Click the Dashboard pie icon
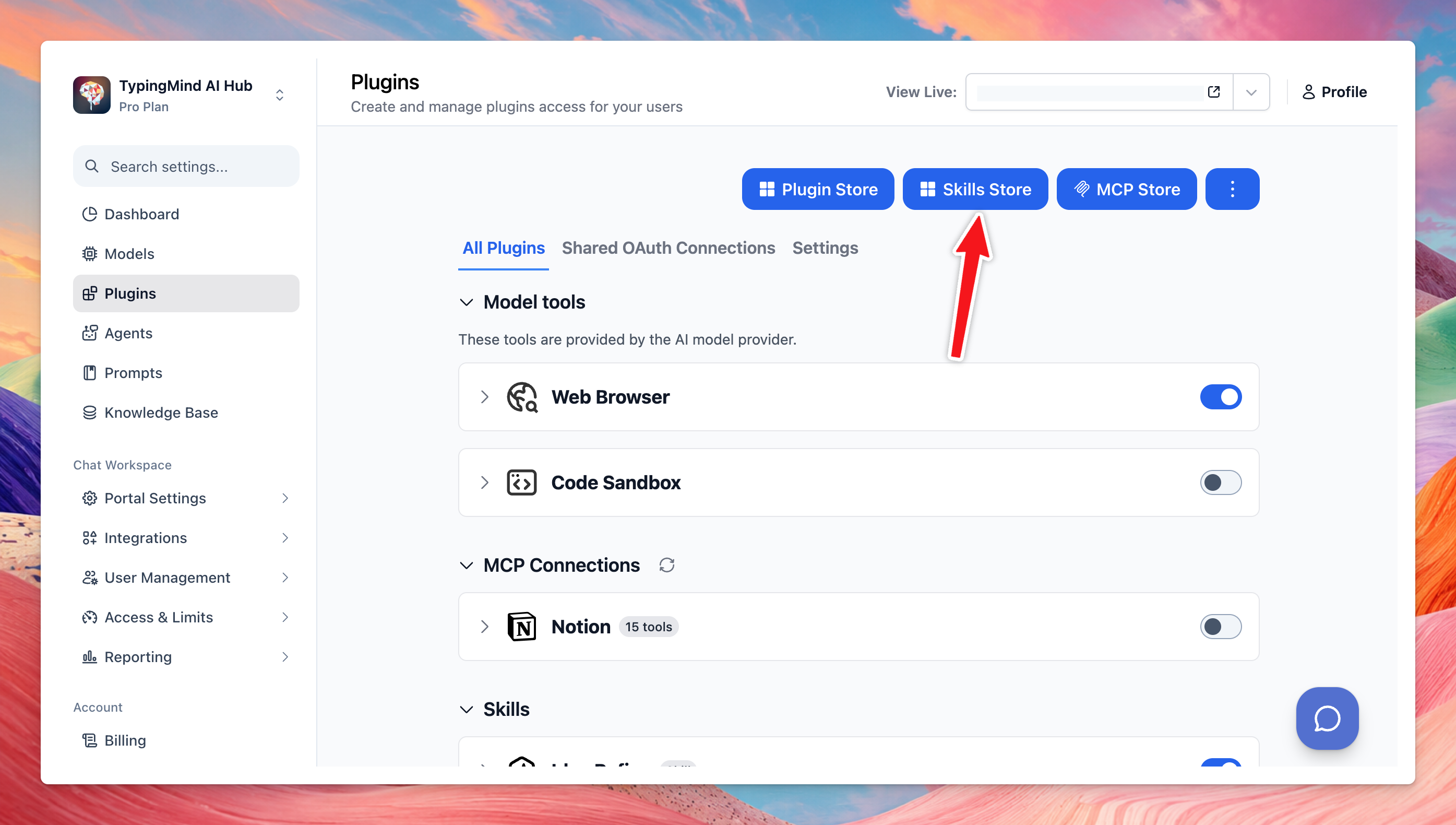This screenshot has width=1456, height=825. (89, 214)
